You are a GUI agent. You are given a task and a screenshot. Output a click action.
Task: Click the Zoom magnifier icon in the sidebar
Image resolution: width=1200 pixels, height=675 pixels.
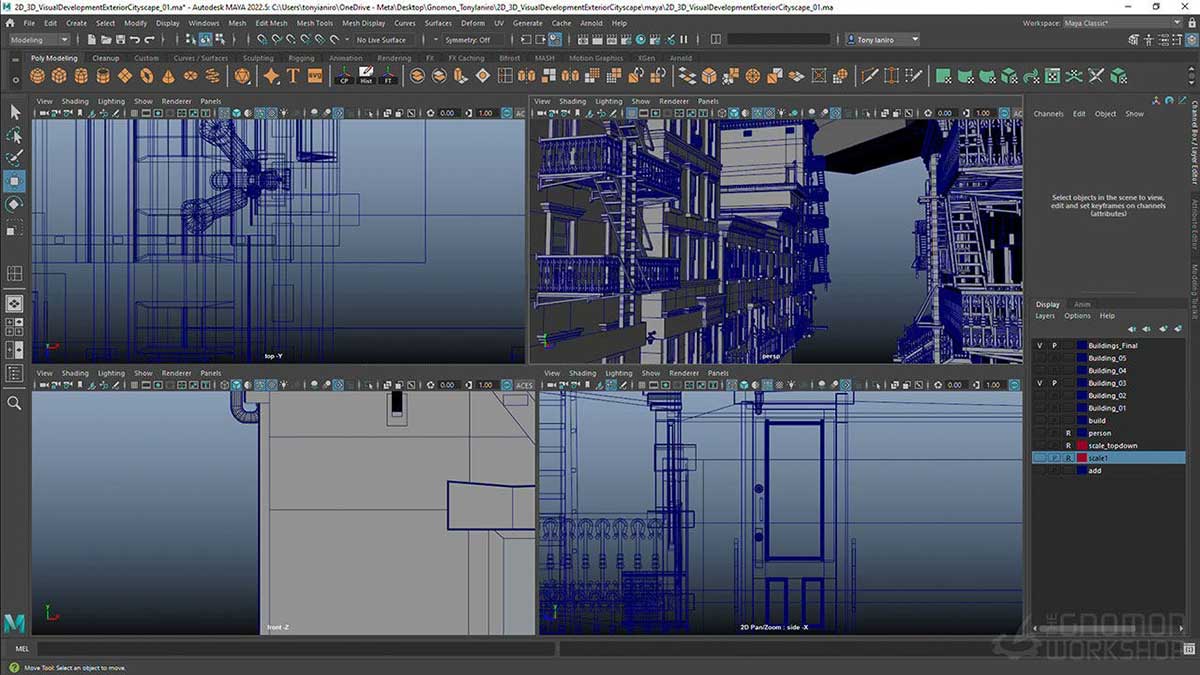pos(15,403)
